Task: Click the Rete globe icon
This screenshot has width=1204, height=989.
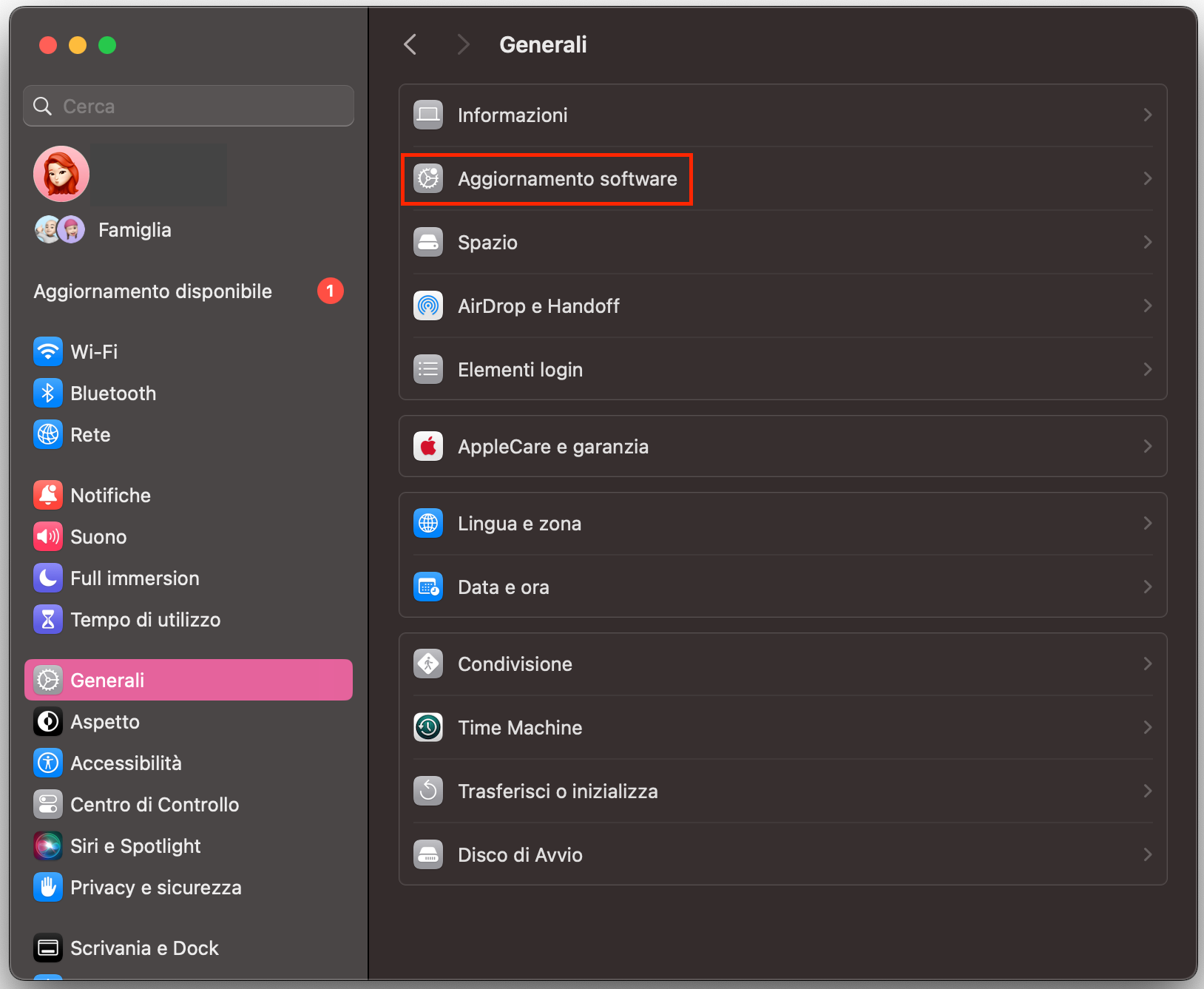Action: pyautogui.click(x=47, y=434)
